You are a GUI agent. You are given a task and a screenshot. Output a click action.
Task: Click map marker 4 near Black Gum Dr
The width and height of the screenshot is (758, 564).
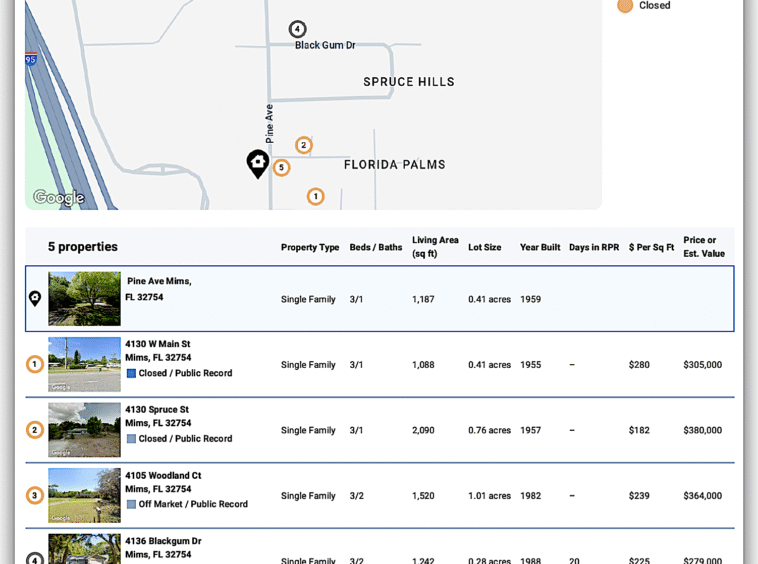tap(297, 29)
